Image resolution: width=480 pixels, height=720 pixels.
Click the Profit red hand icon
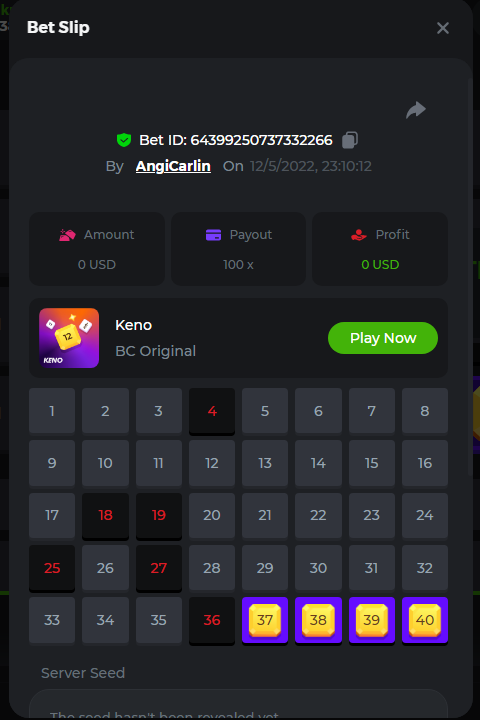click(358, 235)
